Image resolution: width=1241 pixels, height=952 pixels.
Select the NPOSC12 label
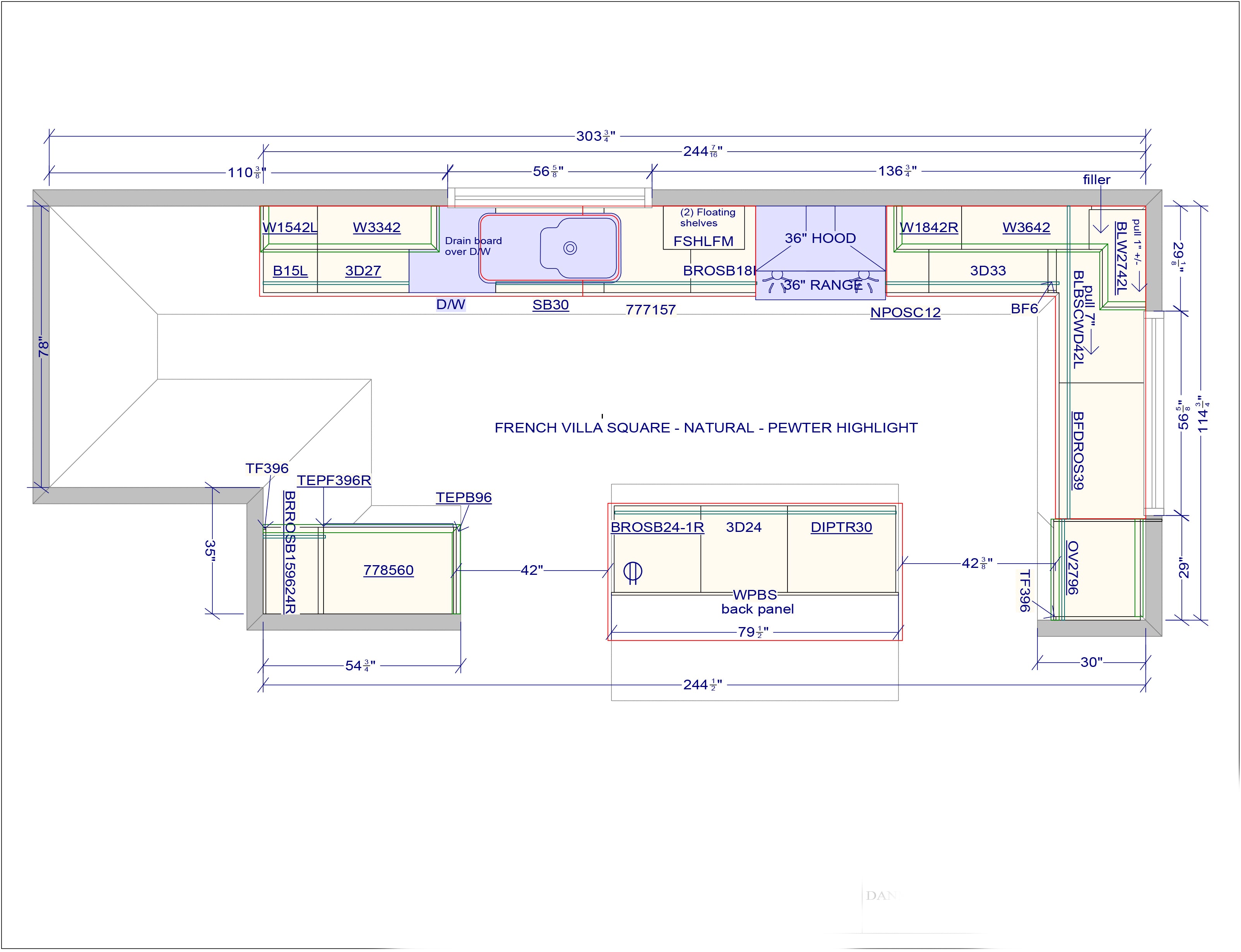tap(906, 313)
